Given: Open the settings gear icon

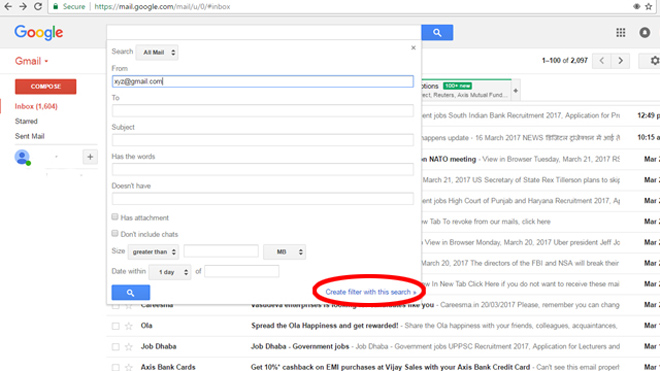Looking at the screenshot, I should pyautogui.click(x=654, y=61).
